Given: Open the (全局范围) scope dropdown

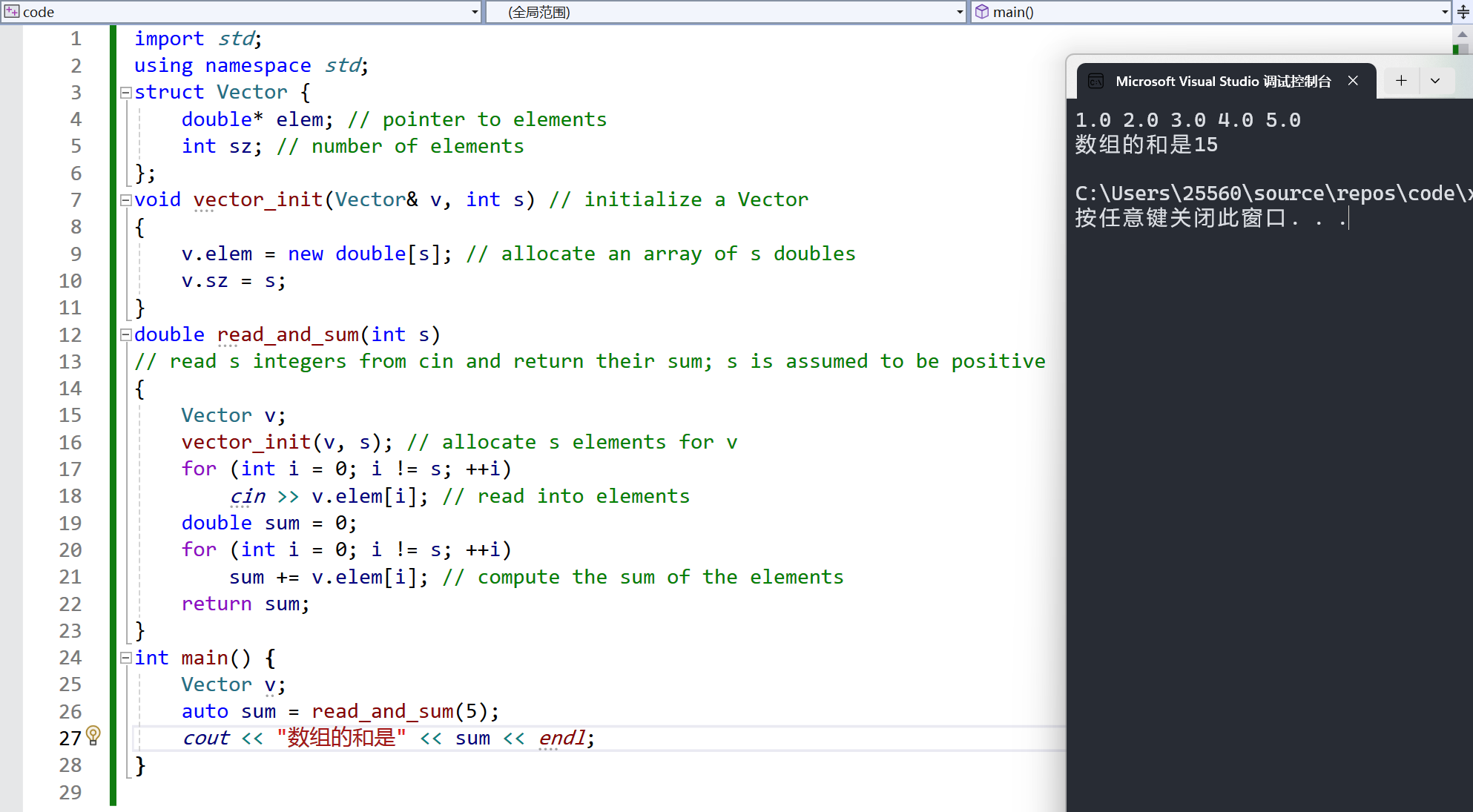Looking at the screenshot, I should [x=958, y=12].
